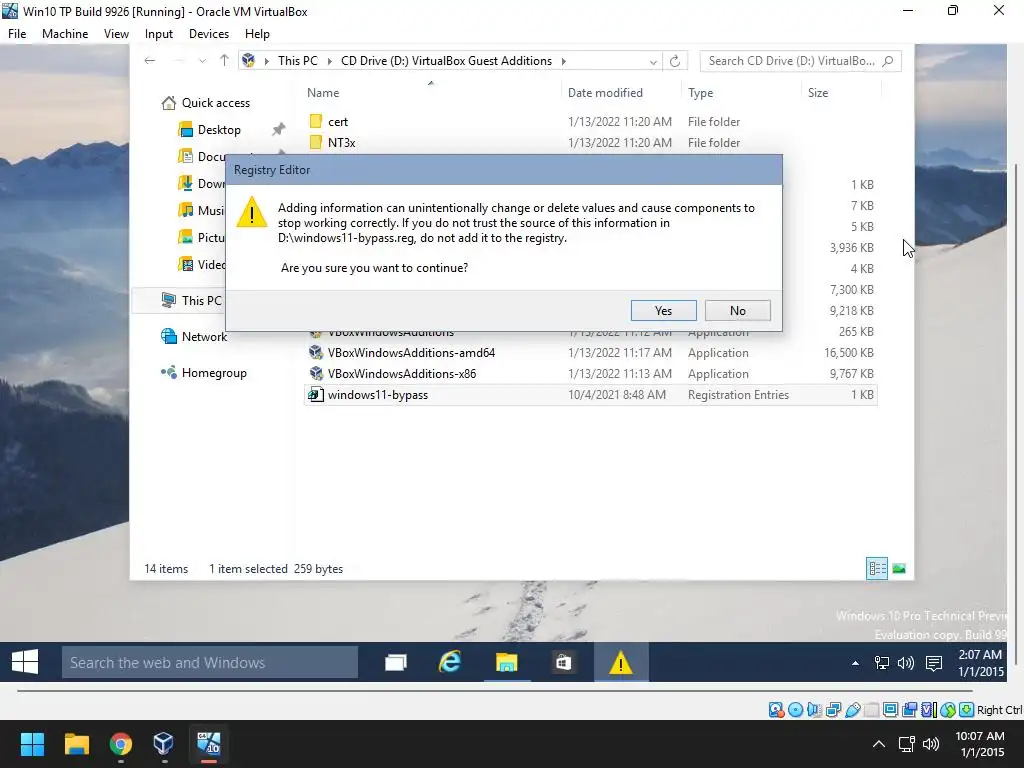Click CD Drive (D:) breadcrumb segment
The image size is (1024, 768).
point(446,61)
